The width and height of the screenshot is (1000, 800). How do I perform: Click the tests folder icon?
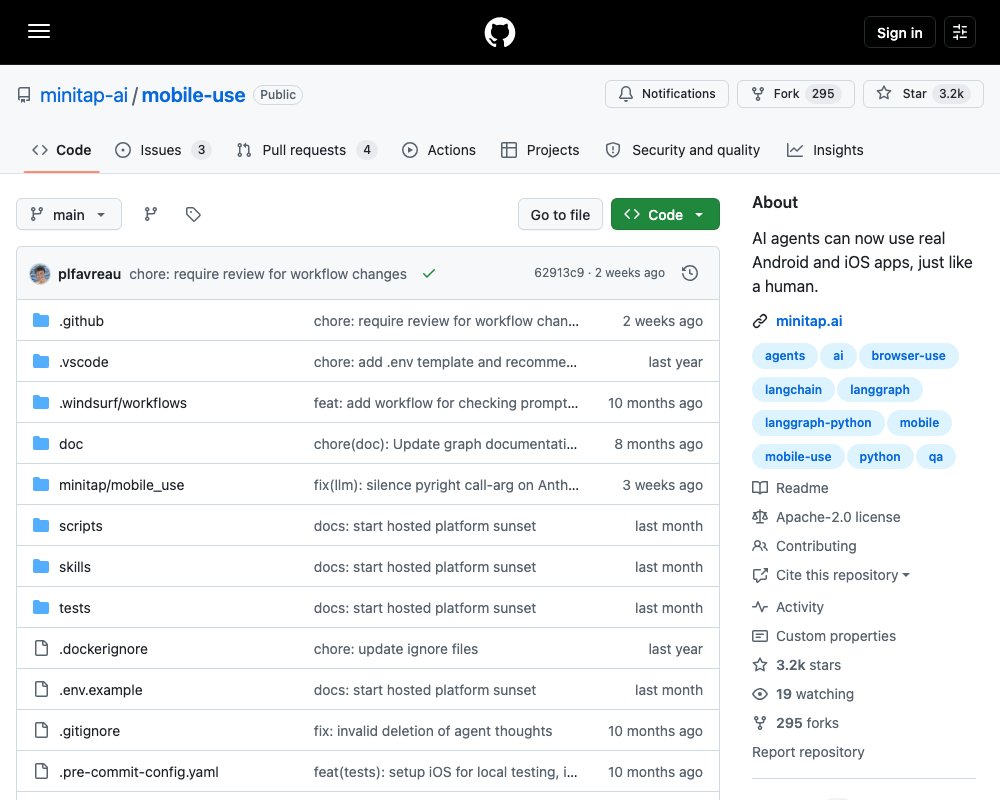41,607
